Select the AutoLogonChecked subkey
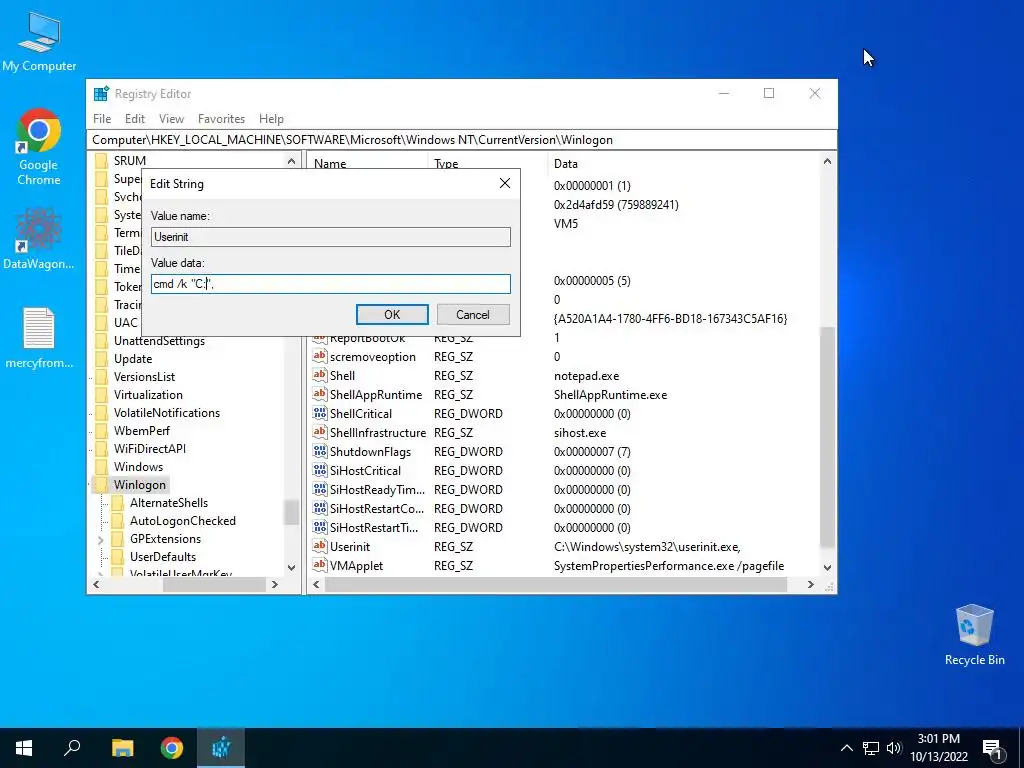The height and width of the screenshot is (768, 1024). [x=182, y=520]
